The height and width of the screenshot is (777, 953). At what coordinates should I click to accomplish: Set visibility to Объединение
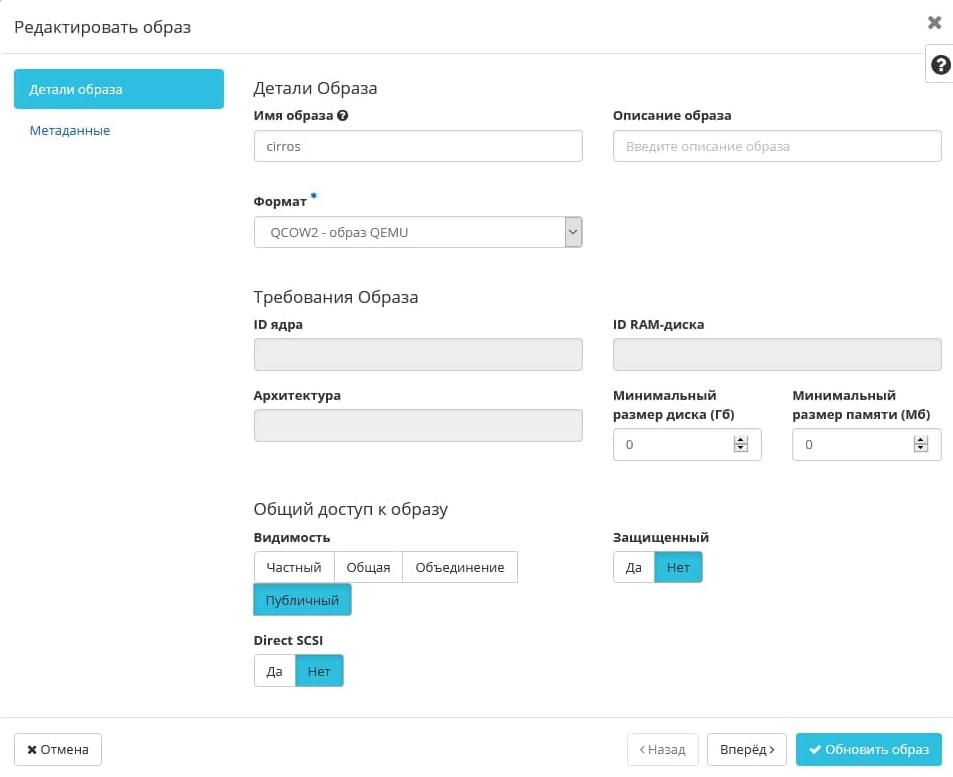(460, 567)
